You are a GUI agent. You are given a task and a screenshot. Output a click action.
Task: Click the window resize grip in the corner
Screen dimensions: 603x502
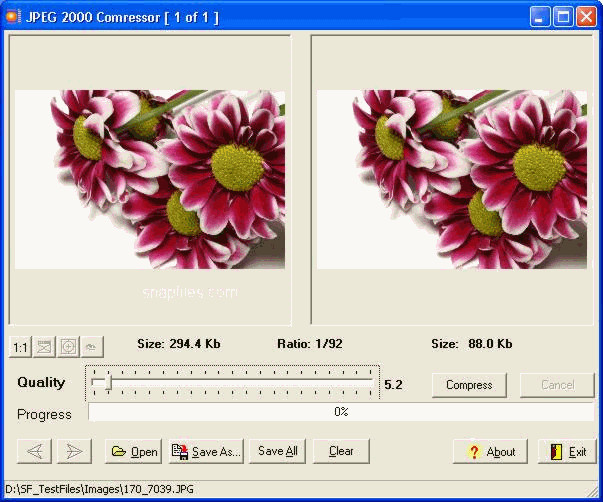592,491
